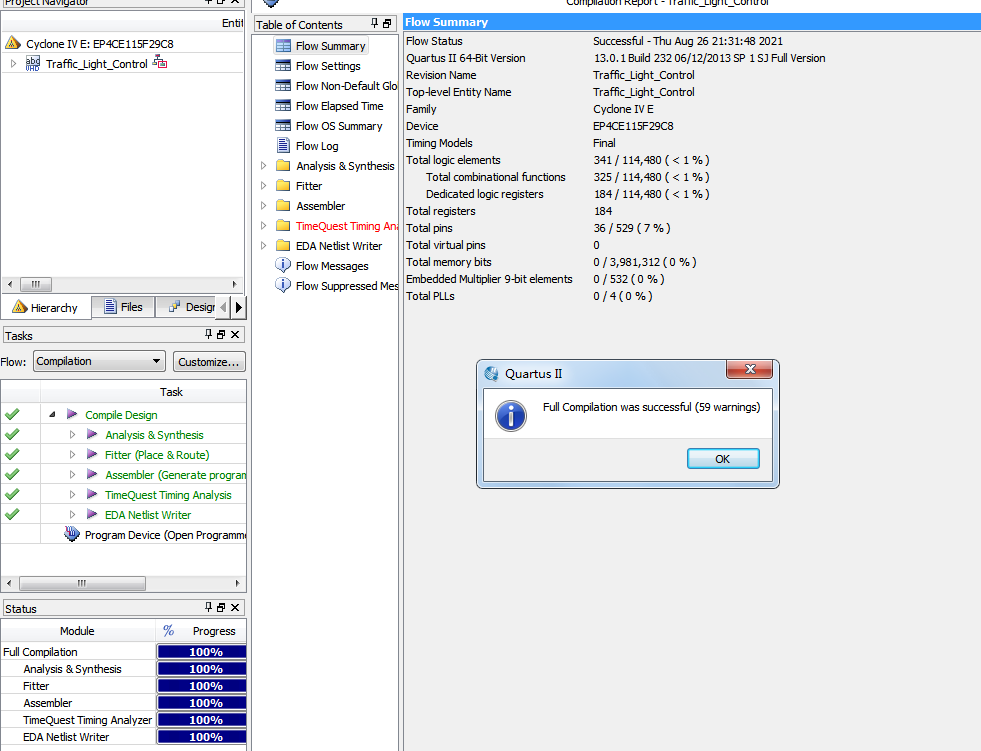The width and height of the screenshot is (981, 751).
Task: Select Cyclone IV E device warning icon
Action: 13,43
